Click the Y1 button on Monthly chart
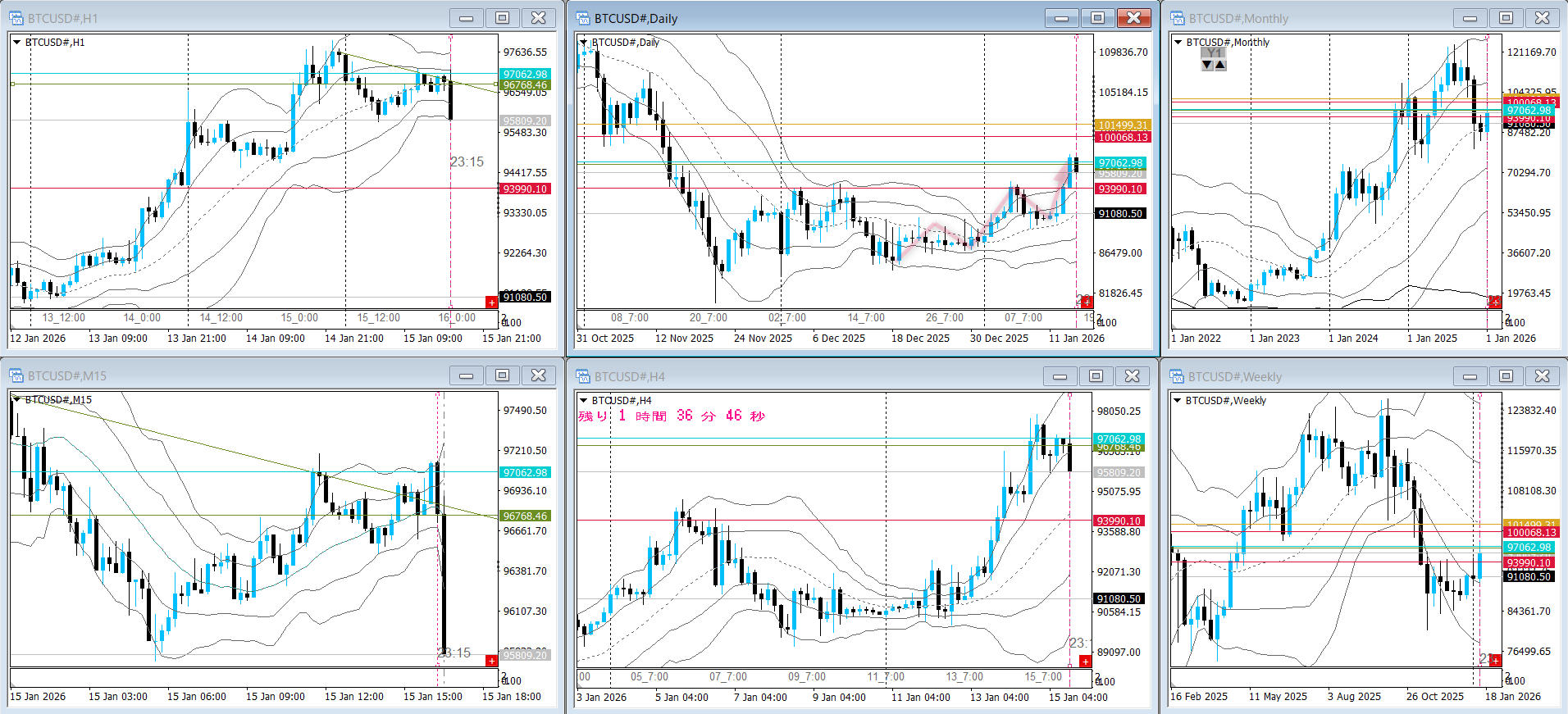The image size is (1568, 714). point(1214,53)
